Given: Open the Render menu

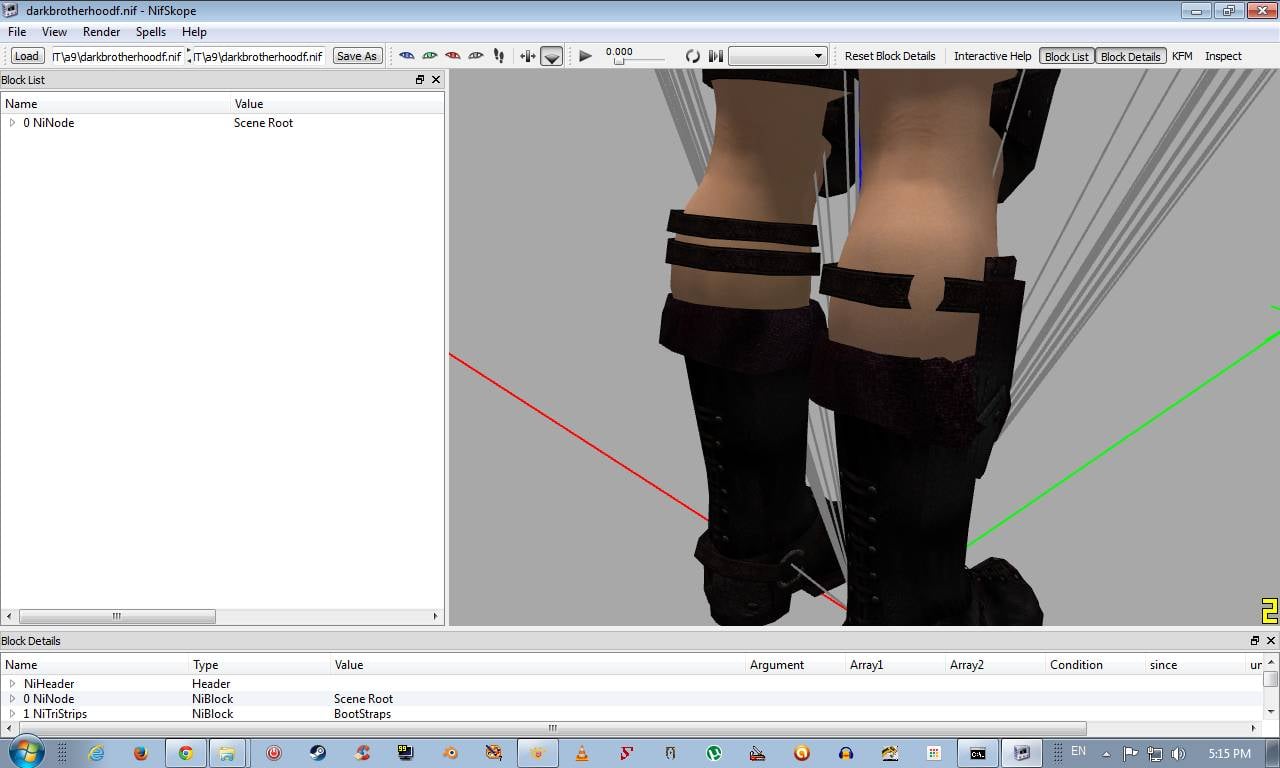Looking at the screenshot, I should [101, 32].
